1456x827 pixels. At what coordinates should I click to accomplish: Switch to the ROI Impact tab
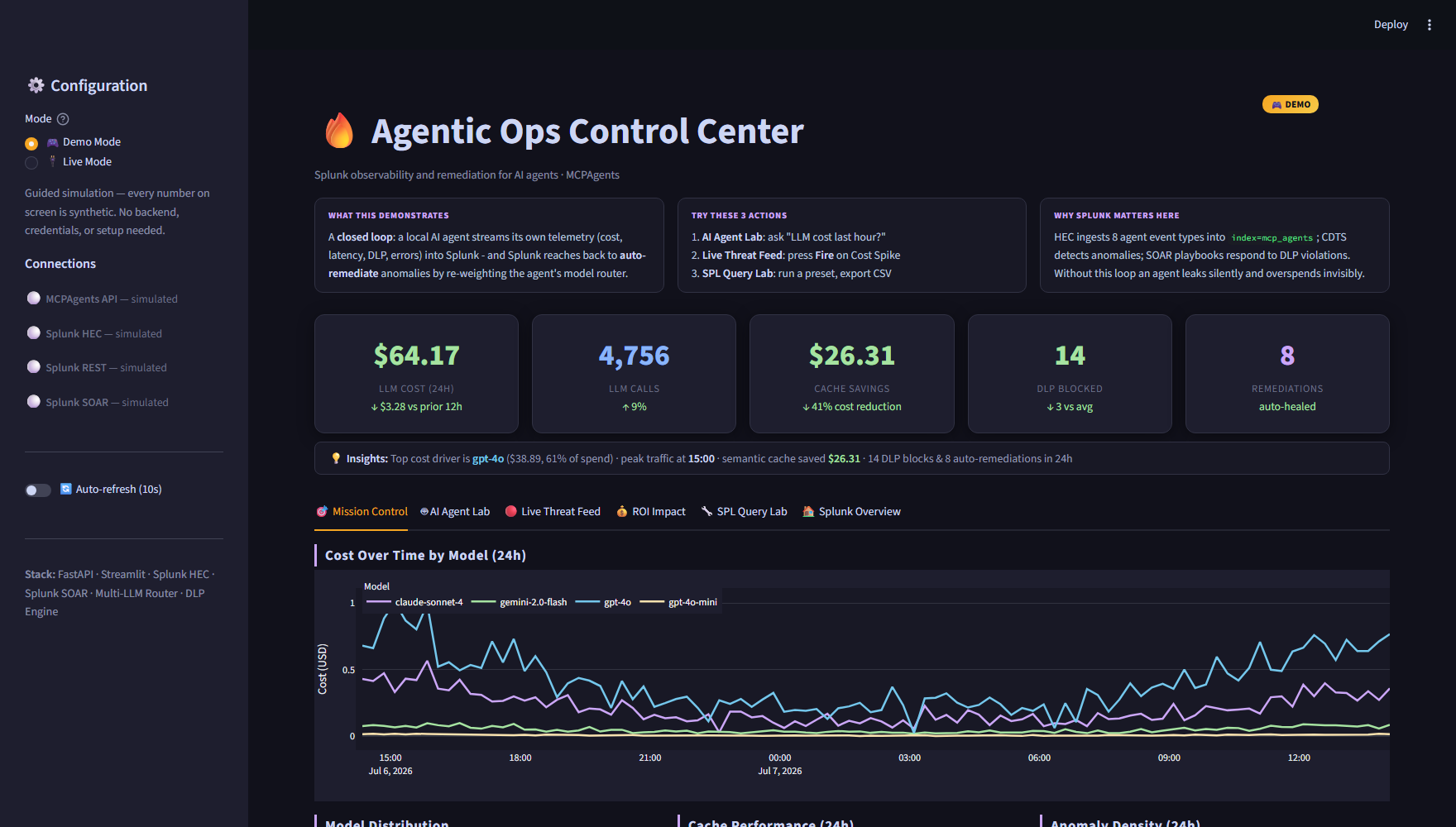(651, 512)
